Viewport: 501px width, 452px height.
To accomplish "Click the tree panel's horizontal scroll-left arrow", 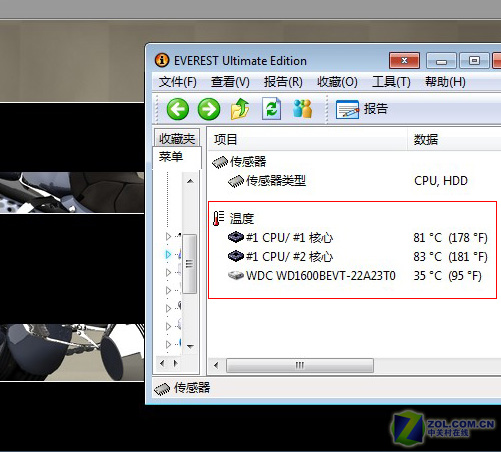I will [162, 363].
